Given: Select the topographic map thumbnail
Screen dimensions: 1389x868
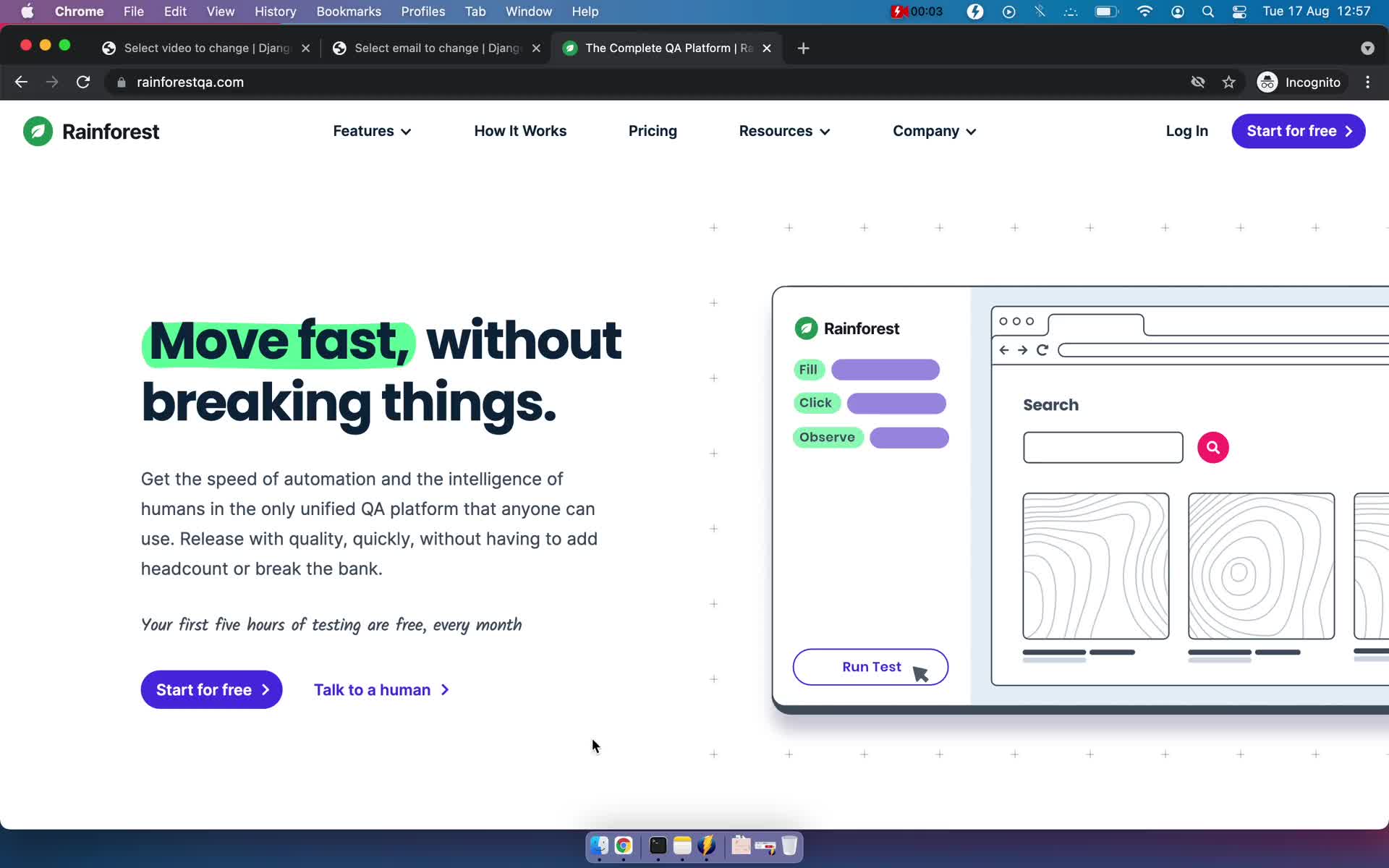Looking at the screenshot, I should pyautogui.click(x=1096, y=566).
